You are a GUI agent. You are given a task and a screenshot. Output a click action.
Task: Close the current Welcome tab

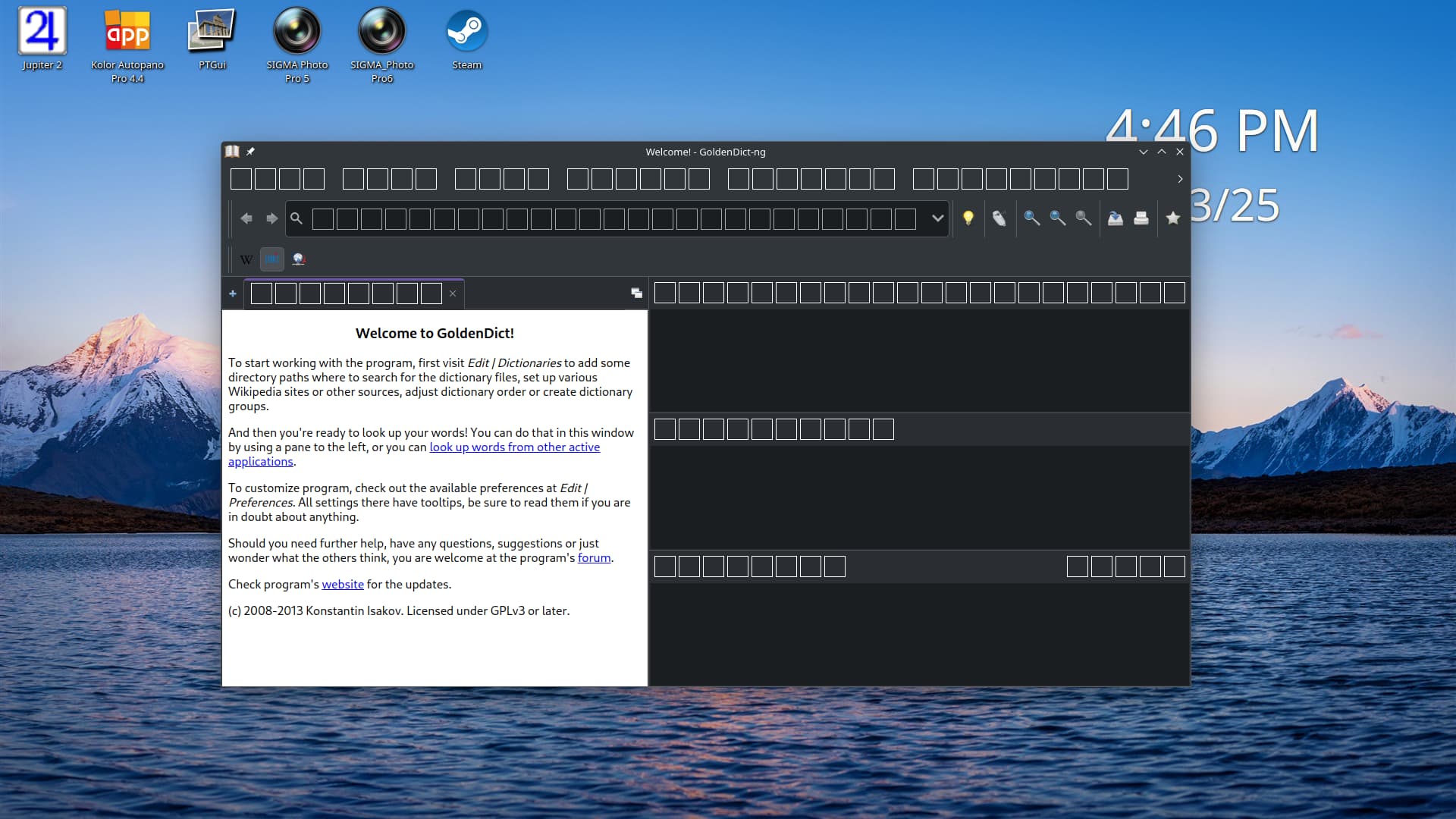coord(453,293)
